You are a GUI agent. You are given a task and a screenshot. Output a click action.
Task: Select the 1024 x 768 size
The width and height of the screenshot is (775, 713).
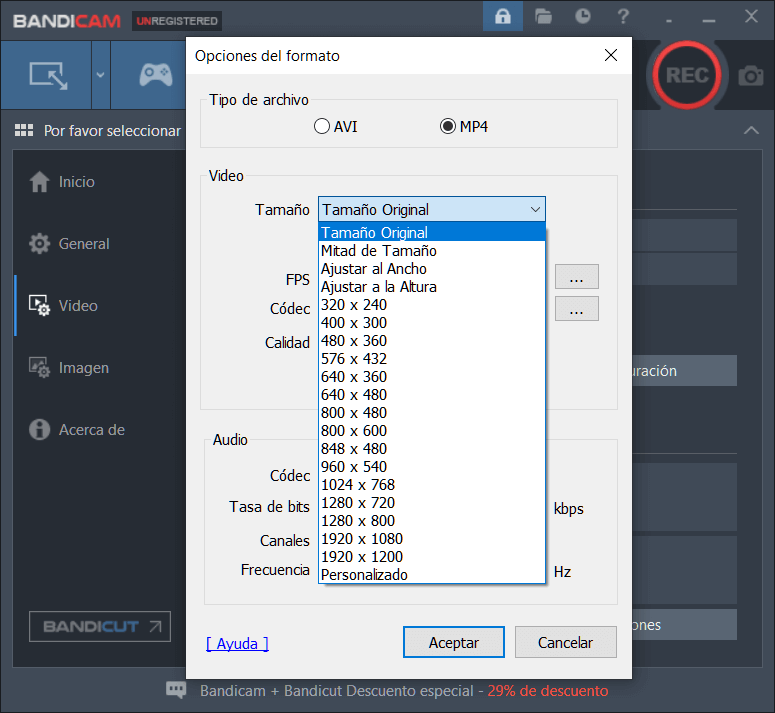pos(432,485)
